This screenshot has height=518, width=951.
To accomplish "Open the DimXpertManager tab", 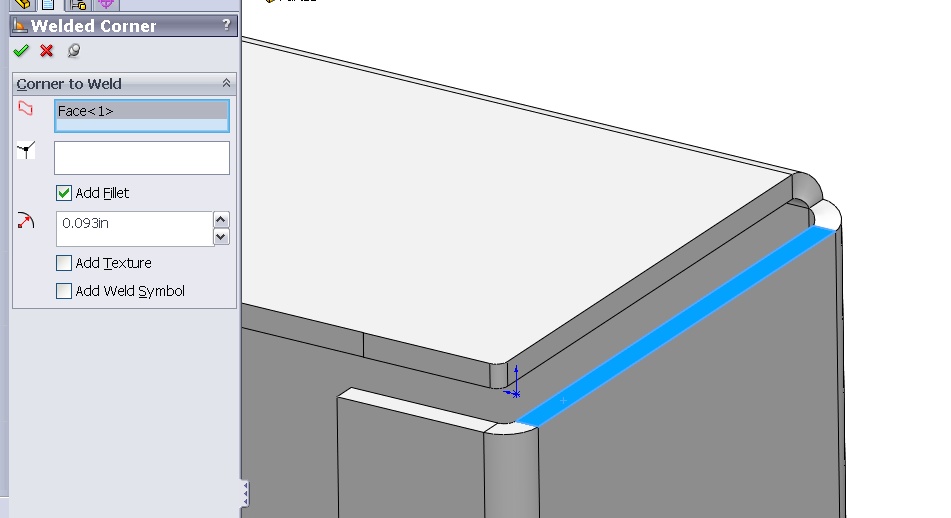I will point(106,5).
